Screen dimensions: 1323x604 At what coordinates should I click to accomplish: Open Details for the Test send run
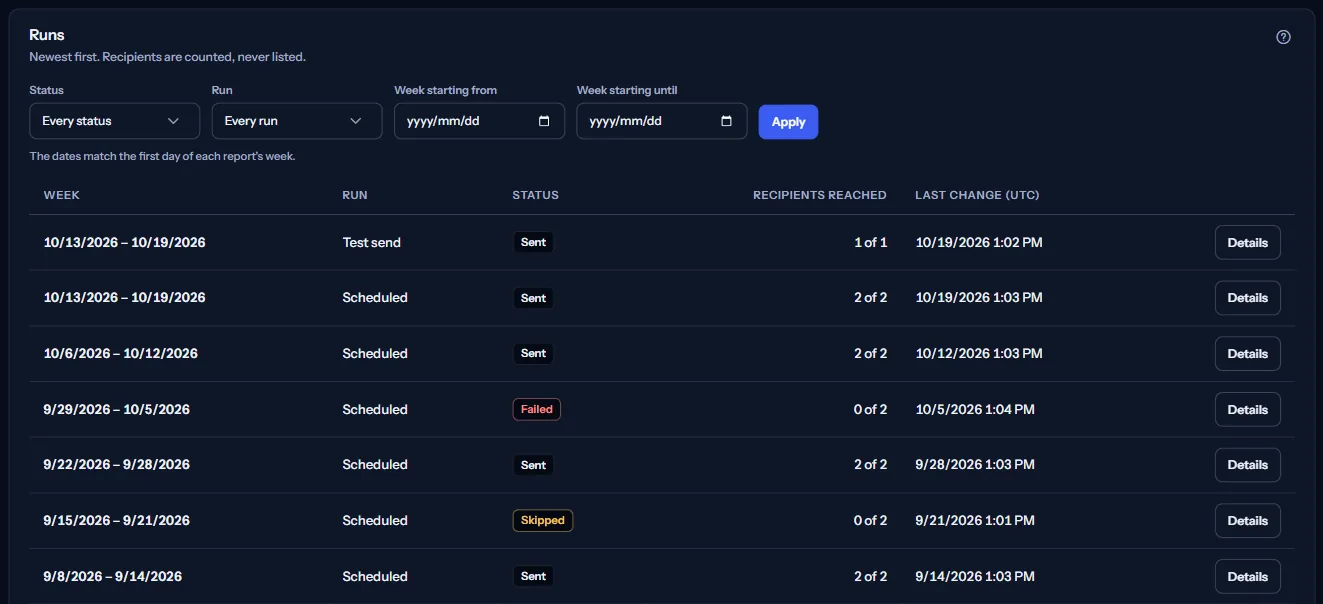point(1247,242)
